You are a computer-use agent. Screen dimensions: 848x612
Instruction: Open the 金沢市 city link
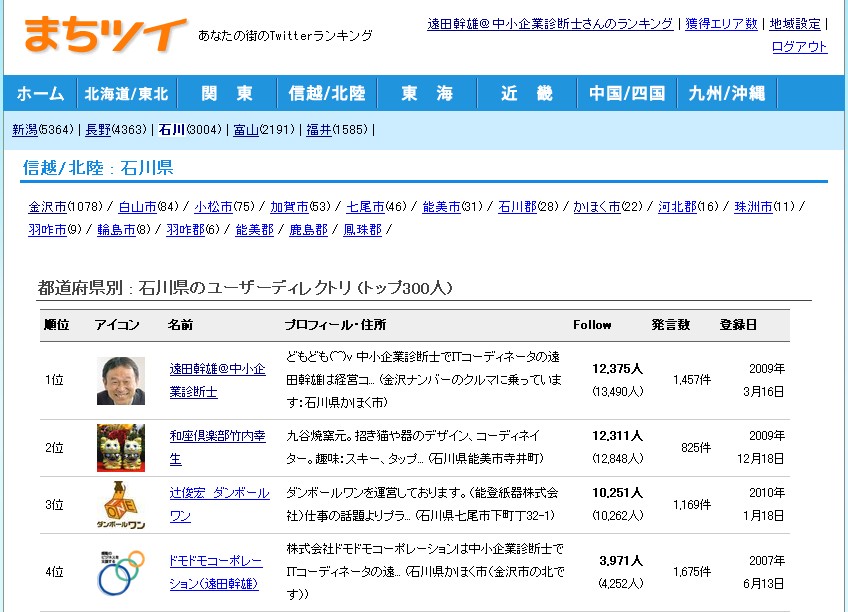coord(48,207)
